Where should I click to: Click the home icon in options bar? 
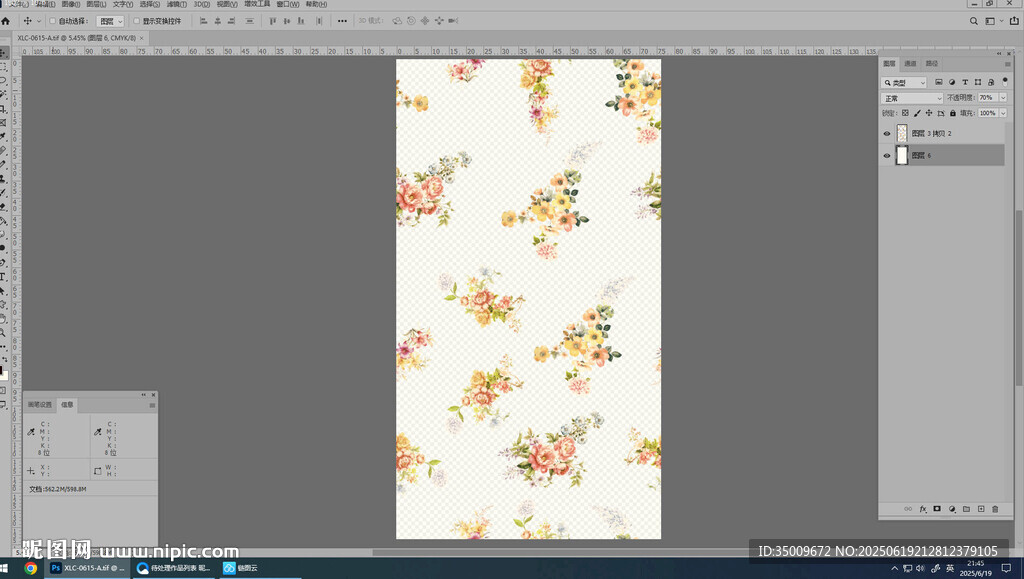(6, 20)
